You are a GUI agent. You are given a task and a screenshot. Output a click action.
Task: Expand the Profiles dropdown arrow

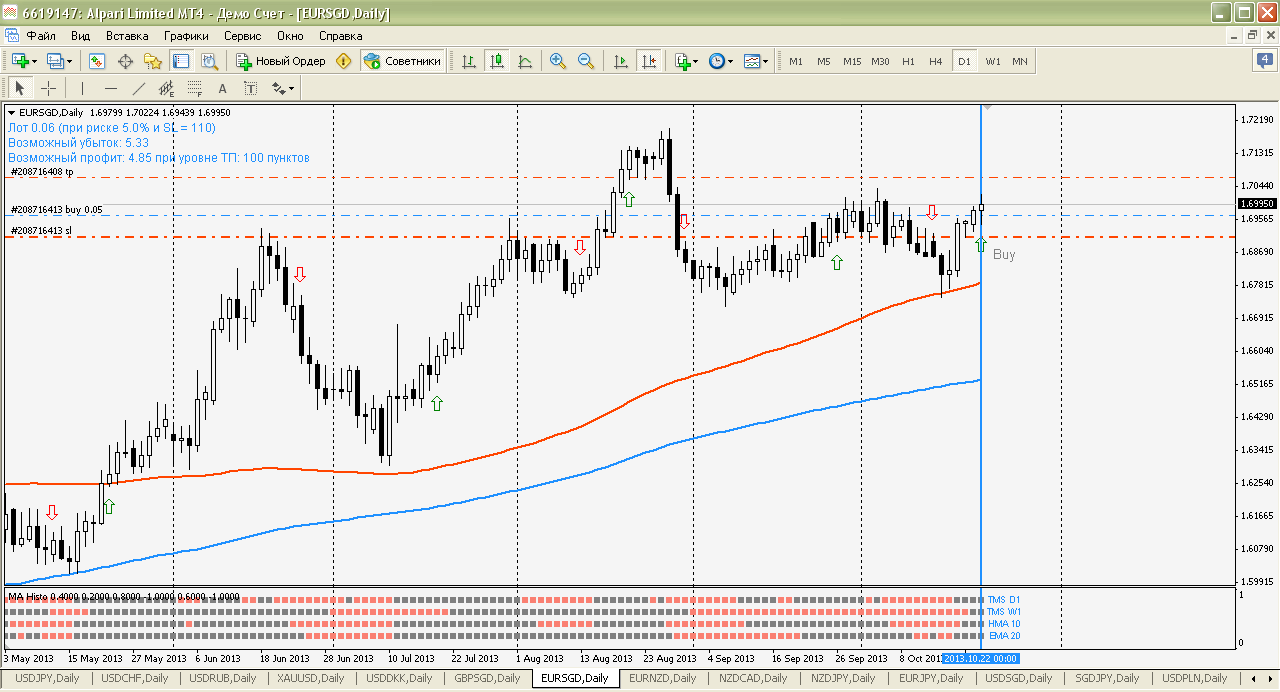(69, 61)
